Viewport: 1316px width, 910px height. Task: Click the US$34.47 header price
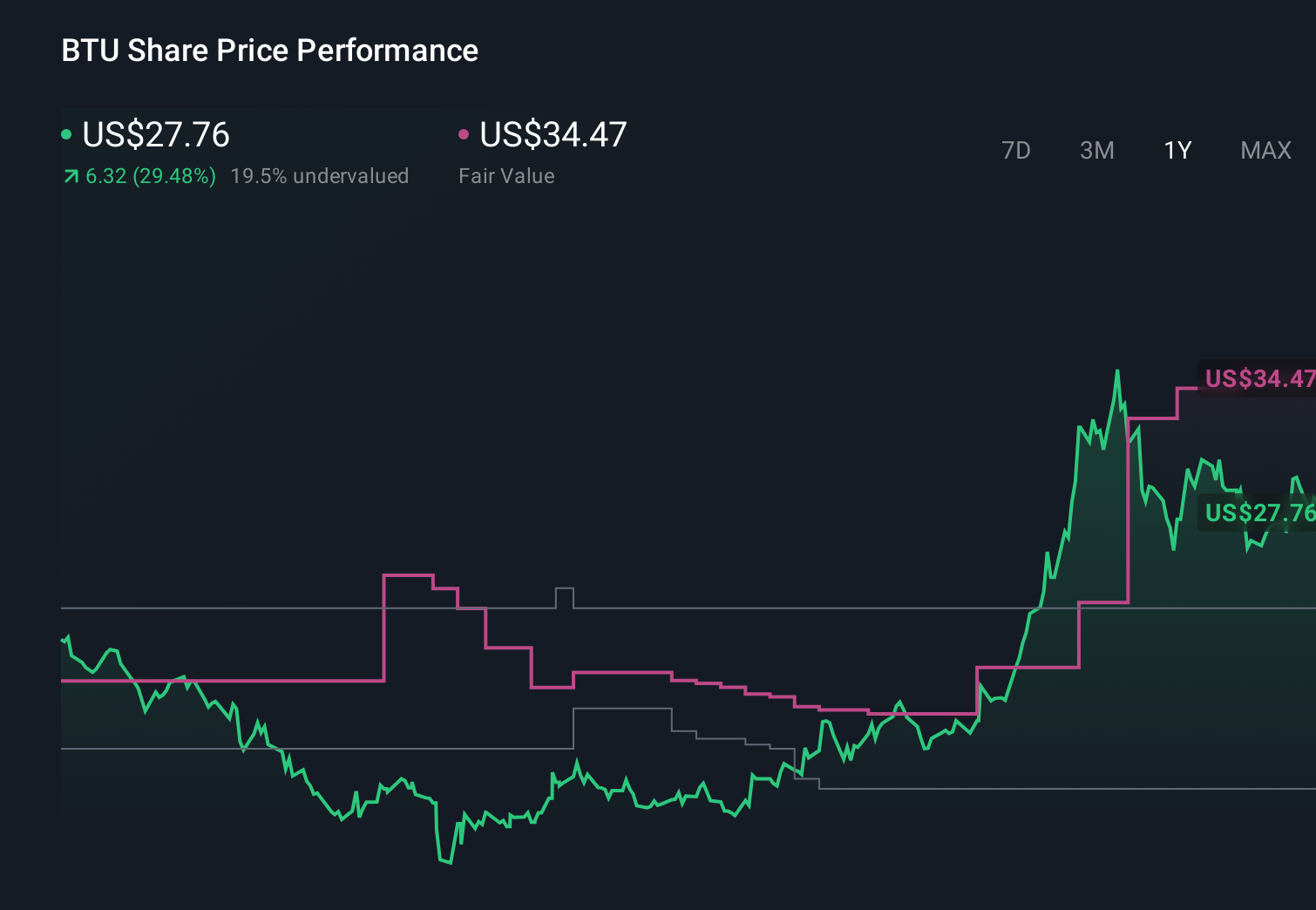(553, 133)
